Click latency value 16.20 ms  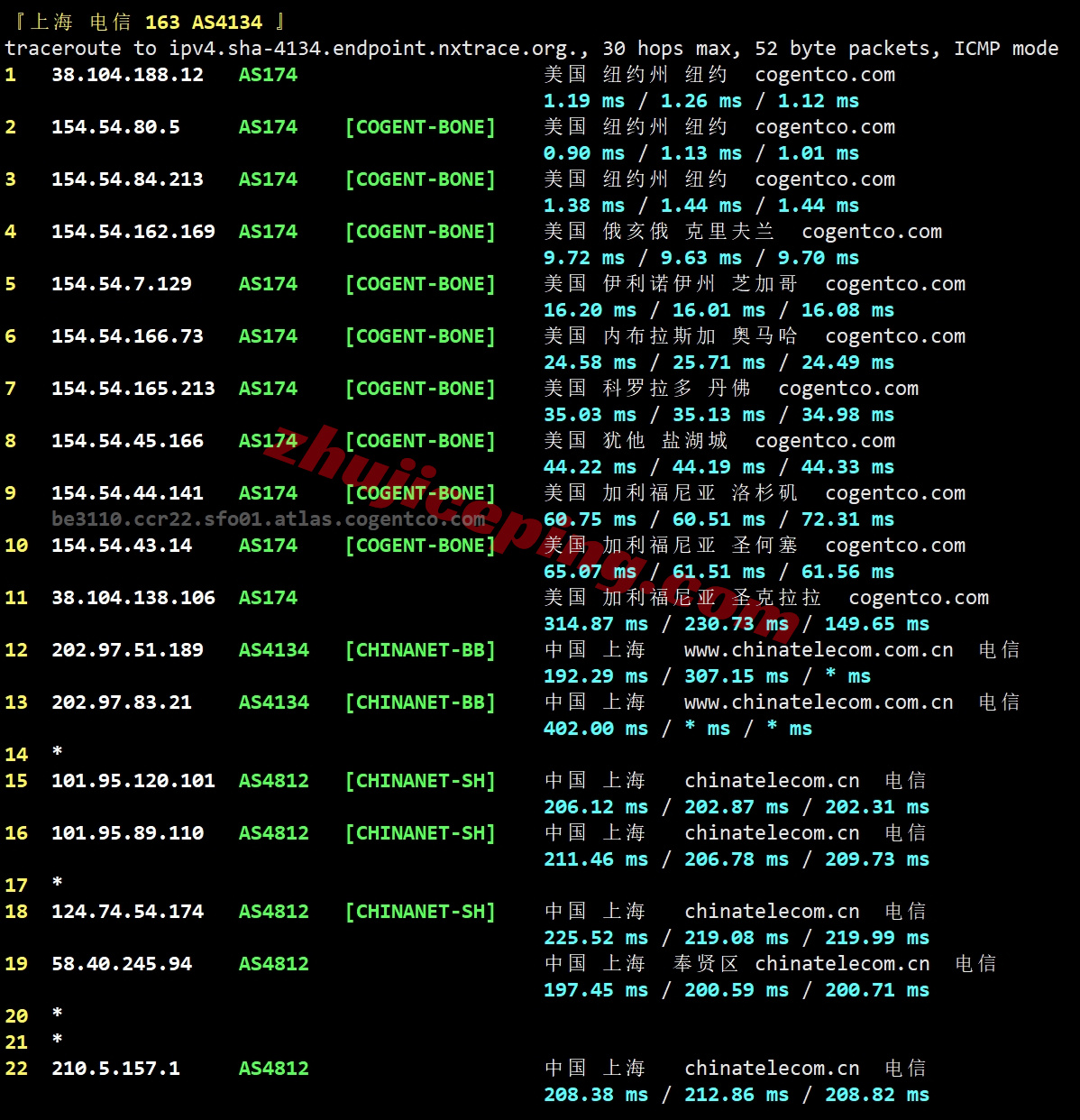point(590,310)
